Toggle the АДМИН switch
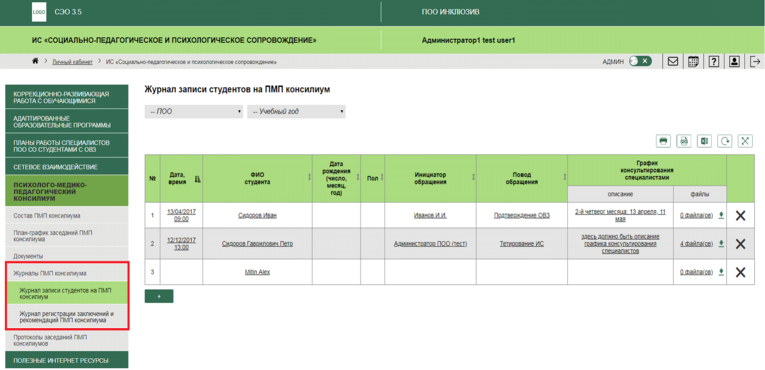Screen dimensions: 765x370 click(640, 62)
